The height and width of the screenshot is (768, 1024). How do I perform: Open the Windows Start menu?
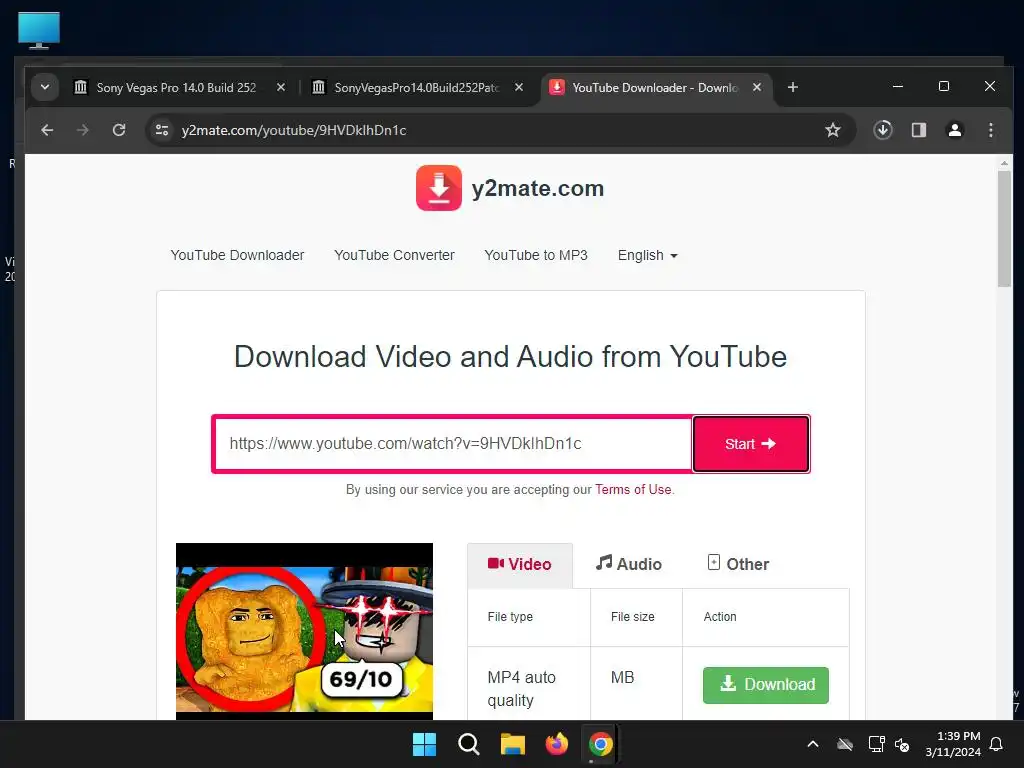(424, 744)
